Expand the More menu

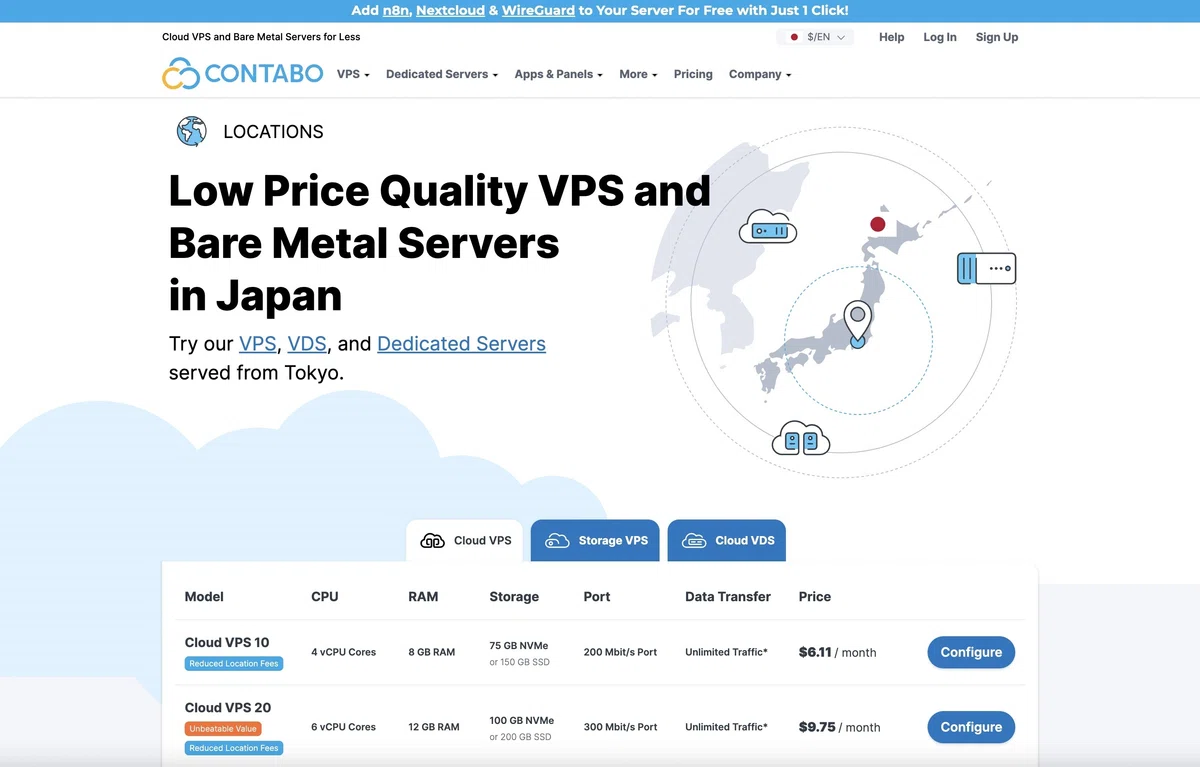pyautogui.click(x=638, y=74)
